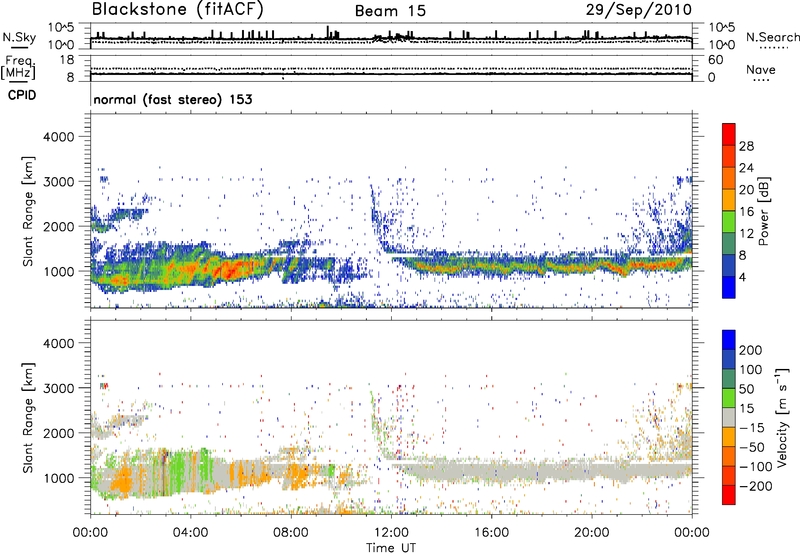The width and height of the screenshot is (800, 554).
Task: Click the left '10^5' noise axis value
Action: tap(61, 27)
